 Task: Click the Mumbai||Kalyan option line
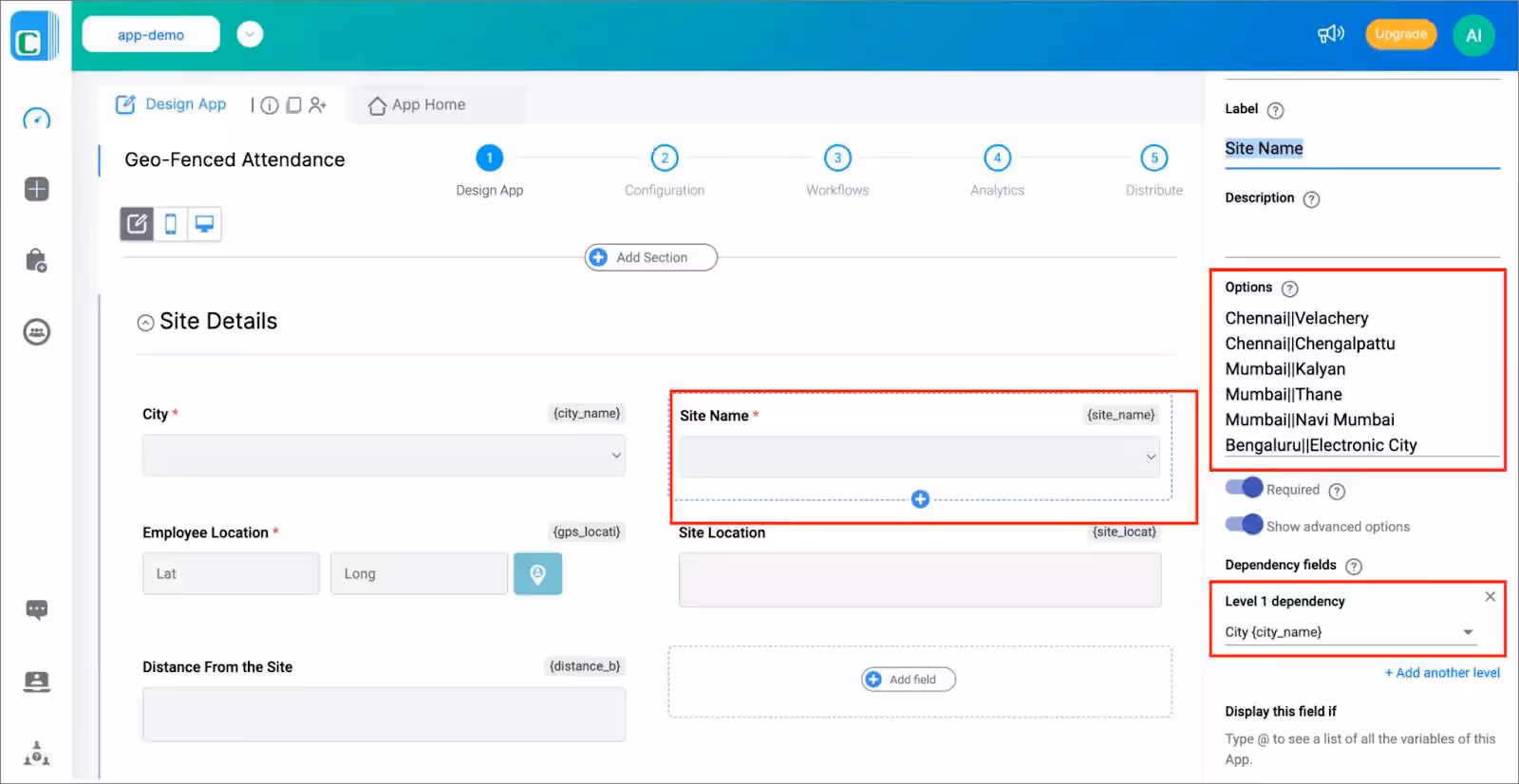pyautogui.click(x=1285, y=369)
